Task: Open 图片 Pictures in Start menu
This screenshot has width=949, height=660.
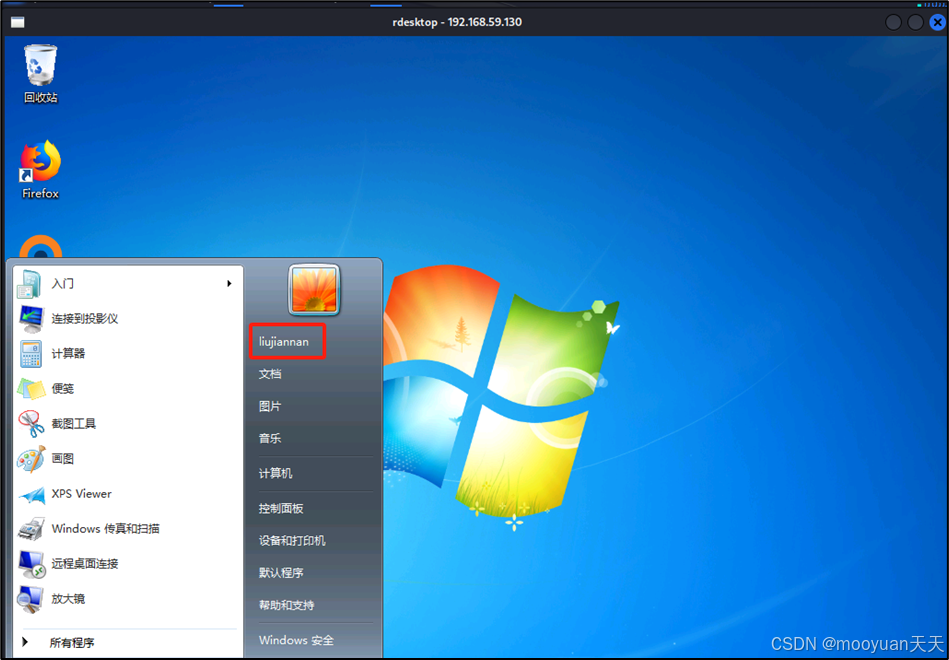Action: tap(270, 406)
